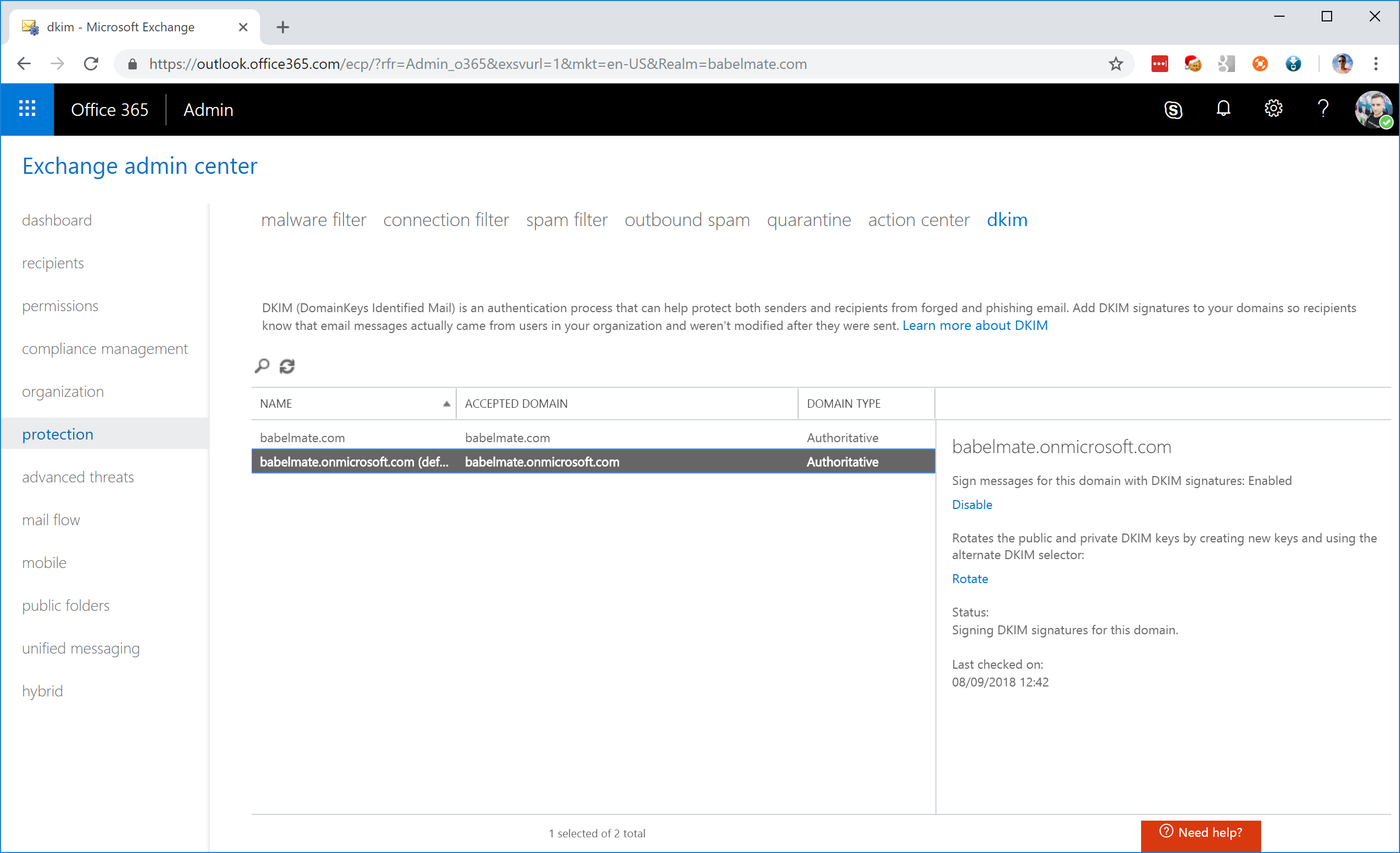The height and width of the screenshot is (853, 1400).
Task: Open dashboard in the left navigation
Action: point(57,220)
